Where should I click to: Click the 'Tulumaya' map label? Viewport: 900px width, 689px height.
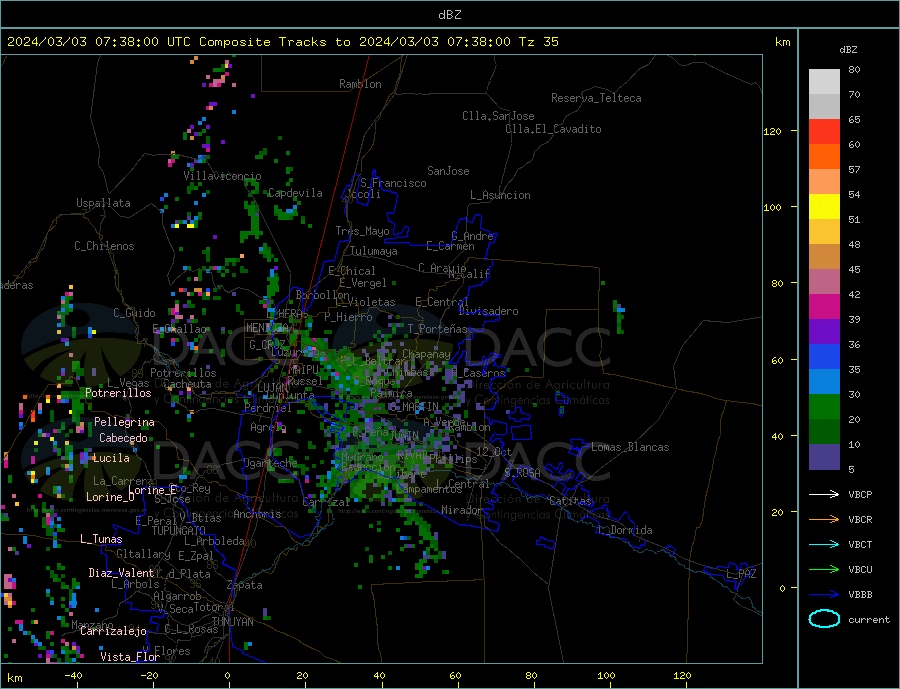click(374, 251)
